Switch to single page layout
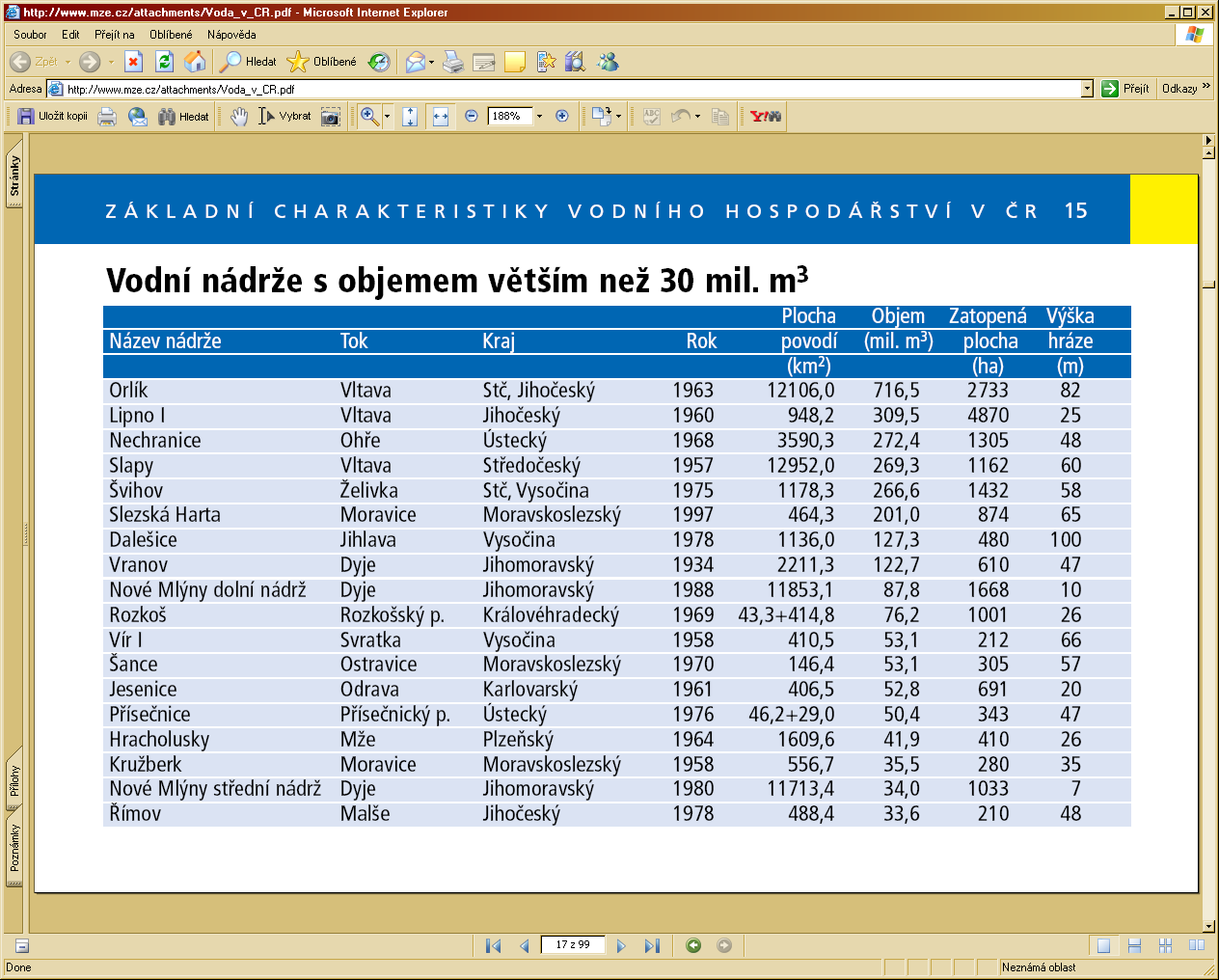 (1104, 946)
